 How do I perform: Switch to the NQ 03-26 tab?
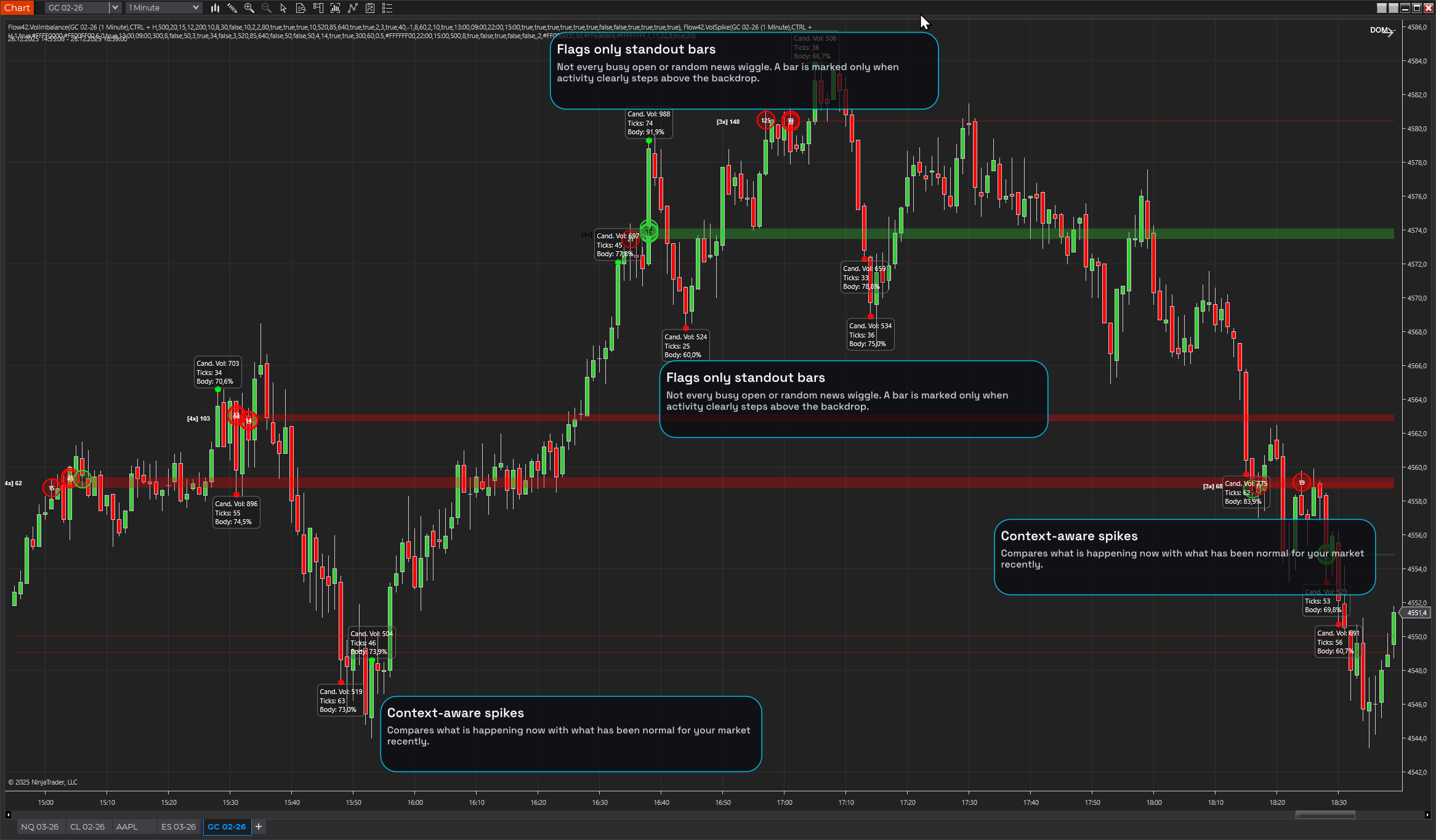click(40, 826)
